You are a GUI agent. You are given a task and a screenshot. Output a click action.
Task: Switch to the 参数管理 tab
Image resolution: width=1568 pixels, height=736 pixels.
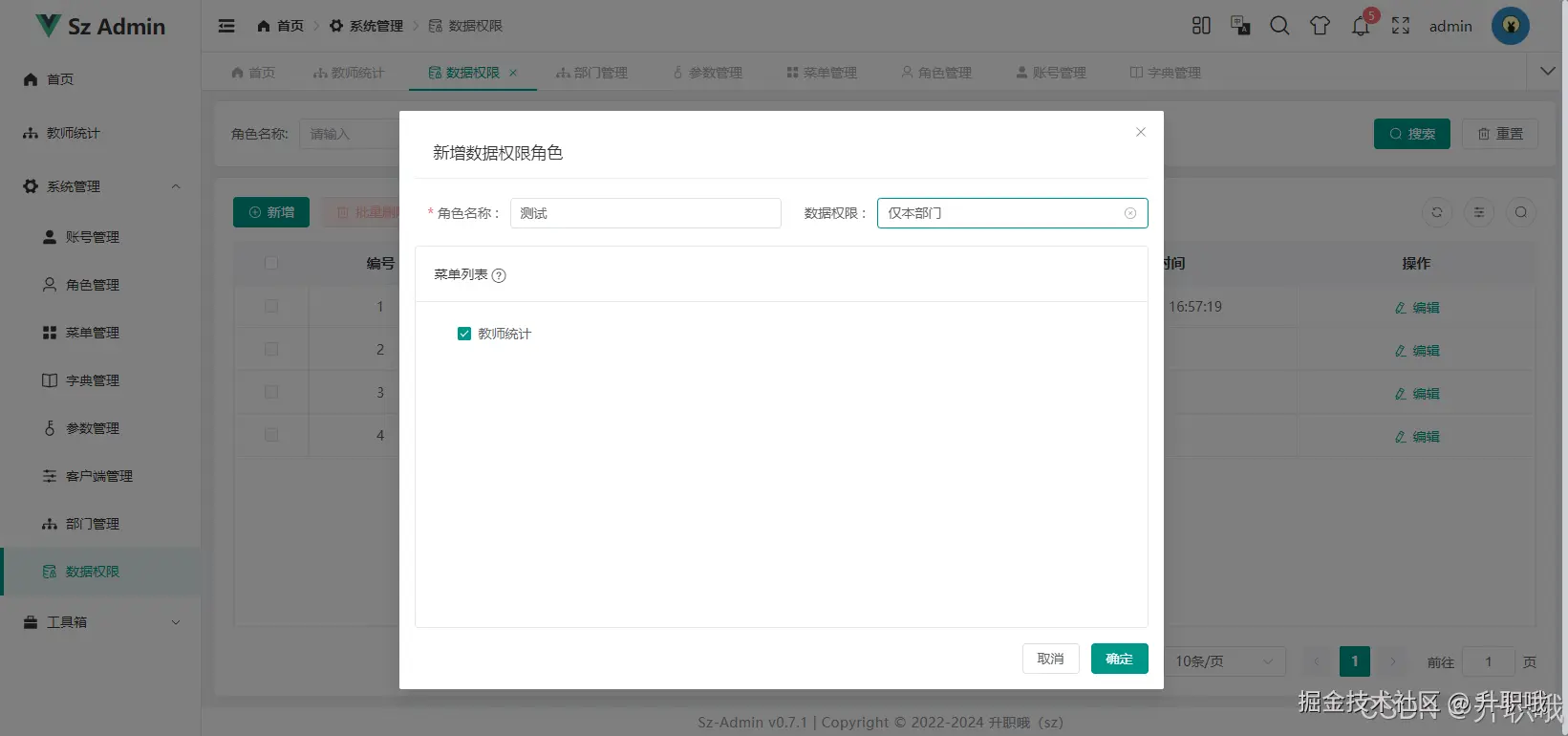[707, 73]
